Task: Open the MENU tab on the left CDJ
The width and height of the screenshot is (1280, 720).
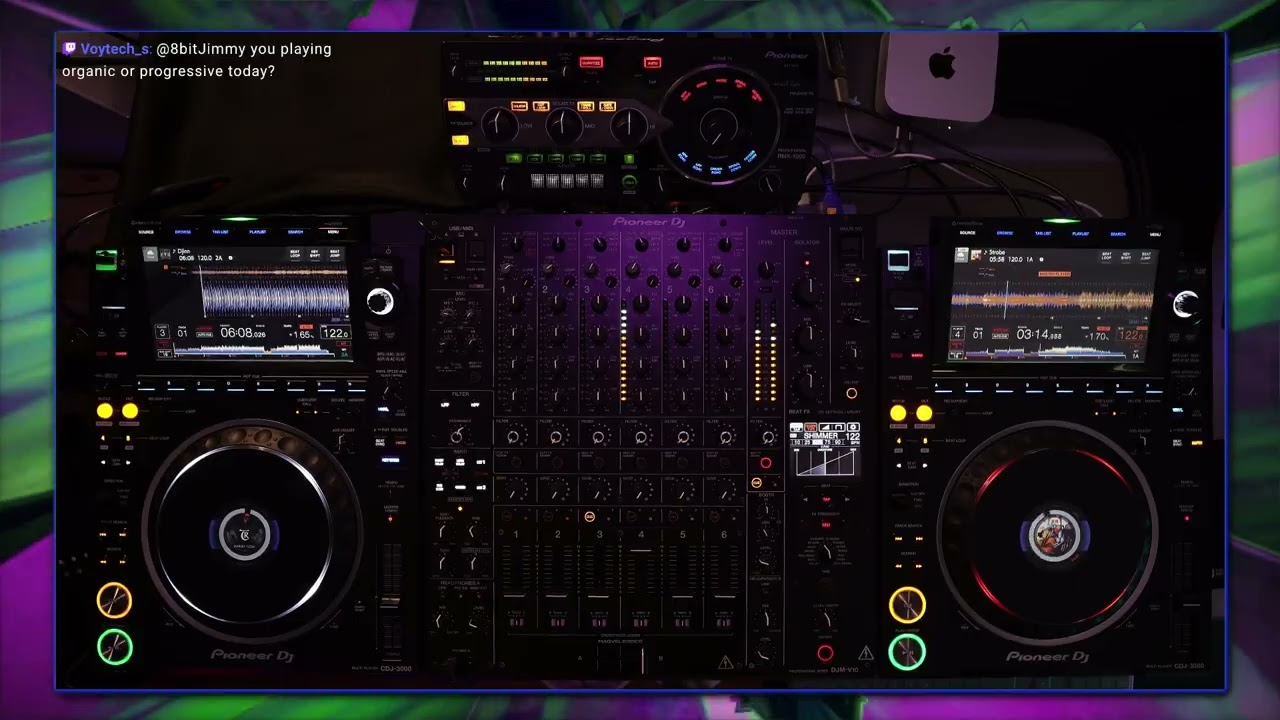Action: tap(333, 232)
